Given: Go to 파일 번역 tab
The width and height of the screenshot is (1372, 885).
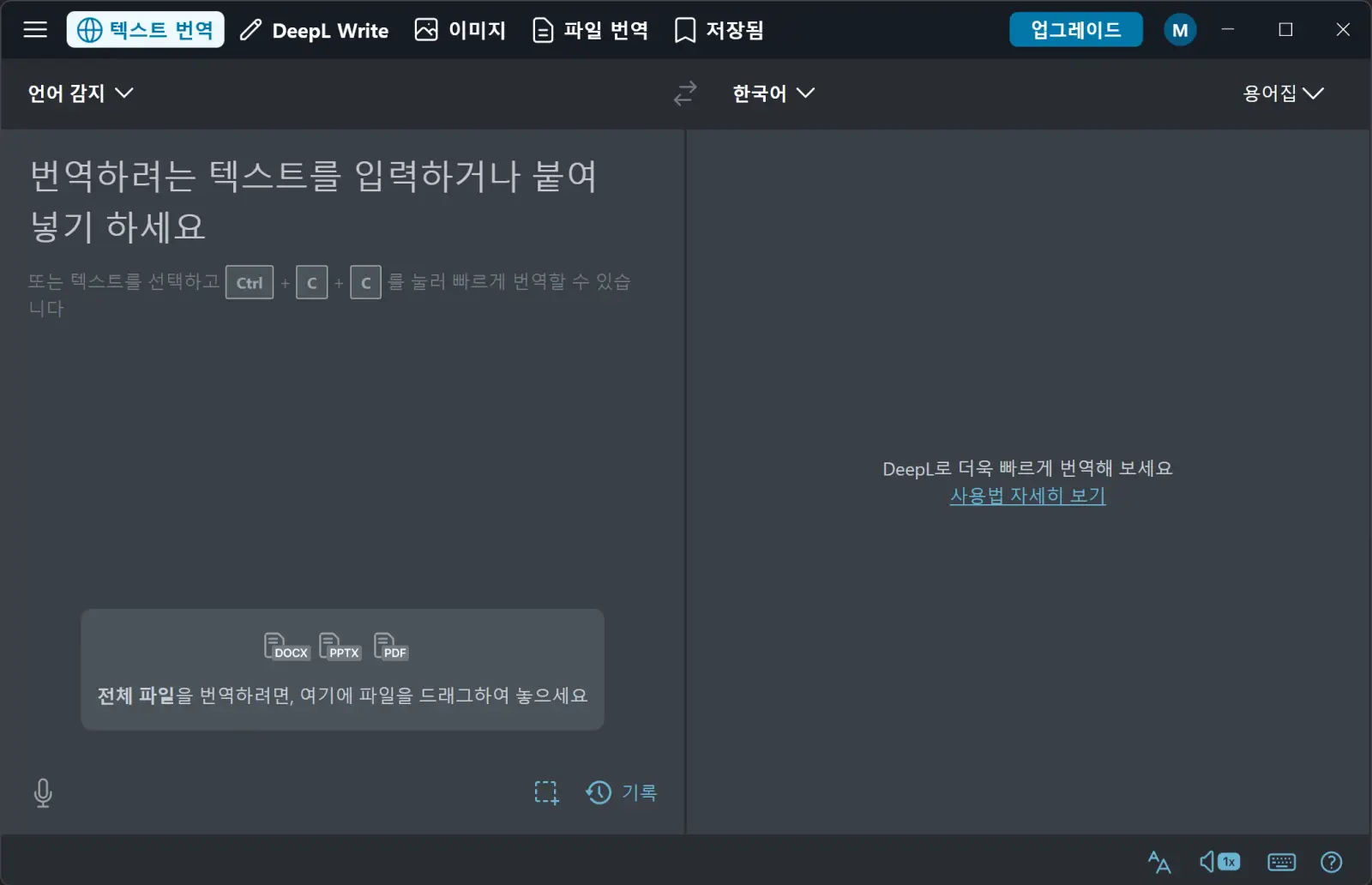Looking at the screenshot, I should [590, 30].
